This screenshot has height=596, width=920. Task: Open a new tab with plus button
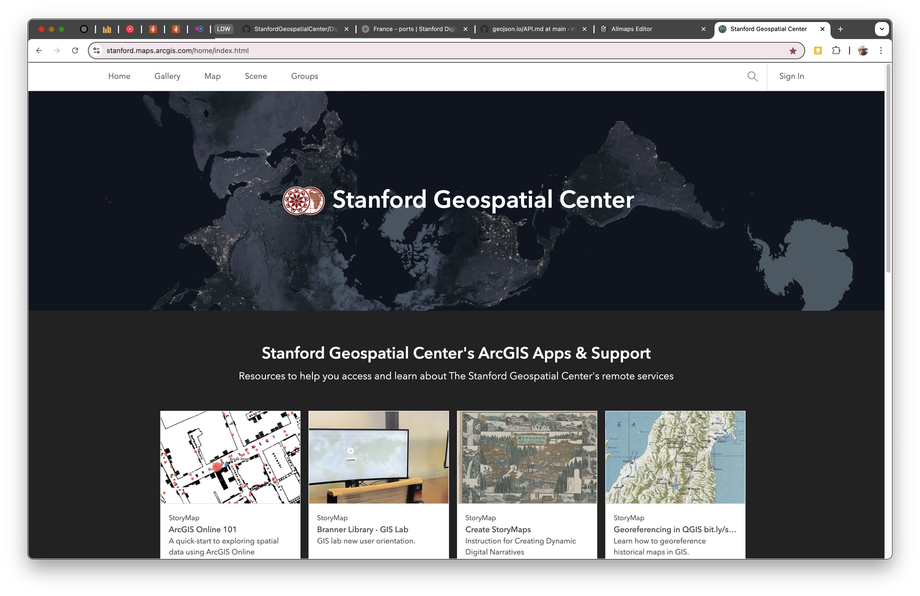840,29
